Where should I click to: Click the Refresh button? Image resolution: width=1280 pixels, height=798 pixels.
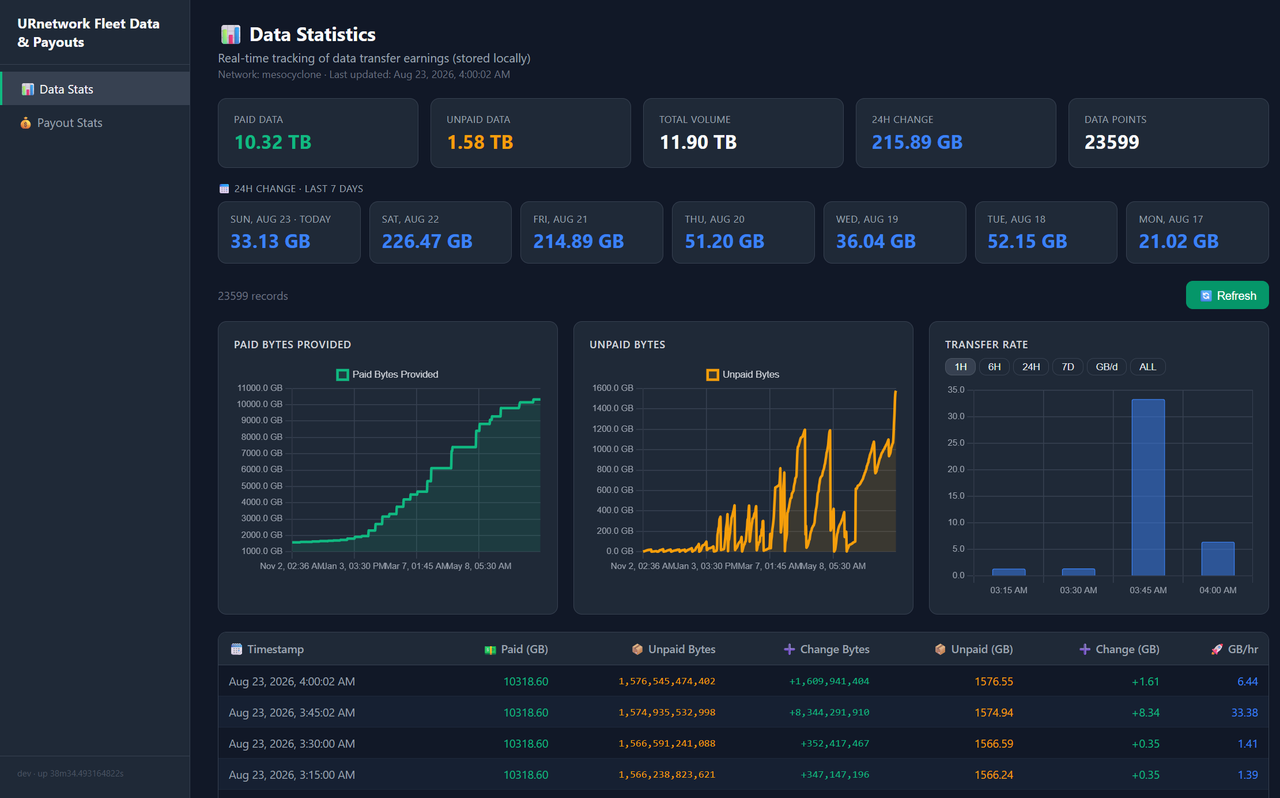click(1227, 295)
